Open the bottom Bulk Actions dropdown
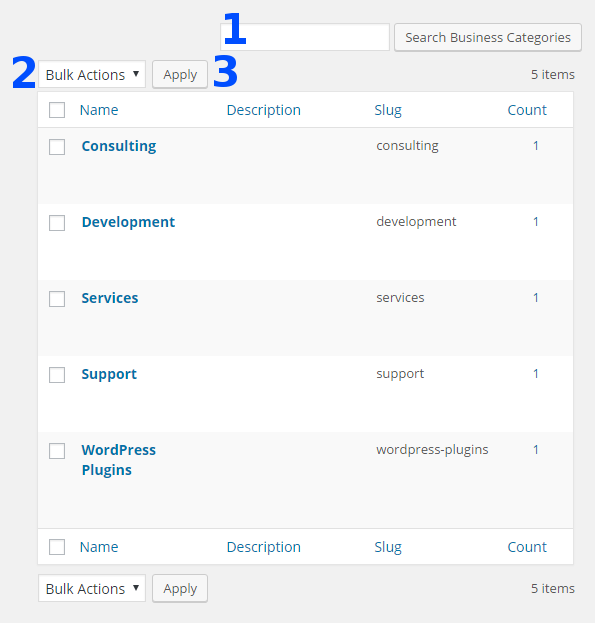 click(92, 588)
